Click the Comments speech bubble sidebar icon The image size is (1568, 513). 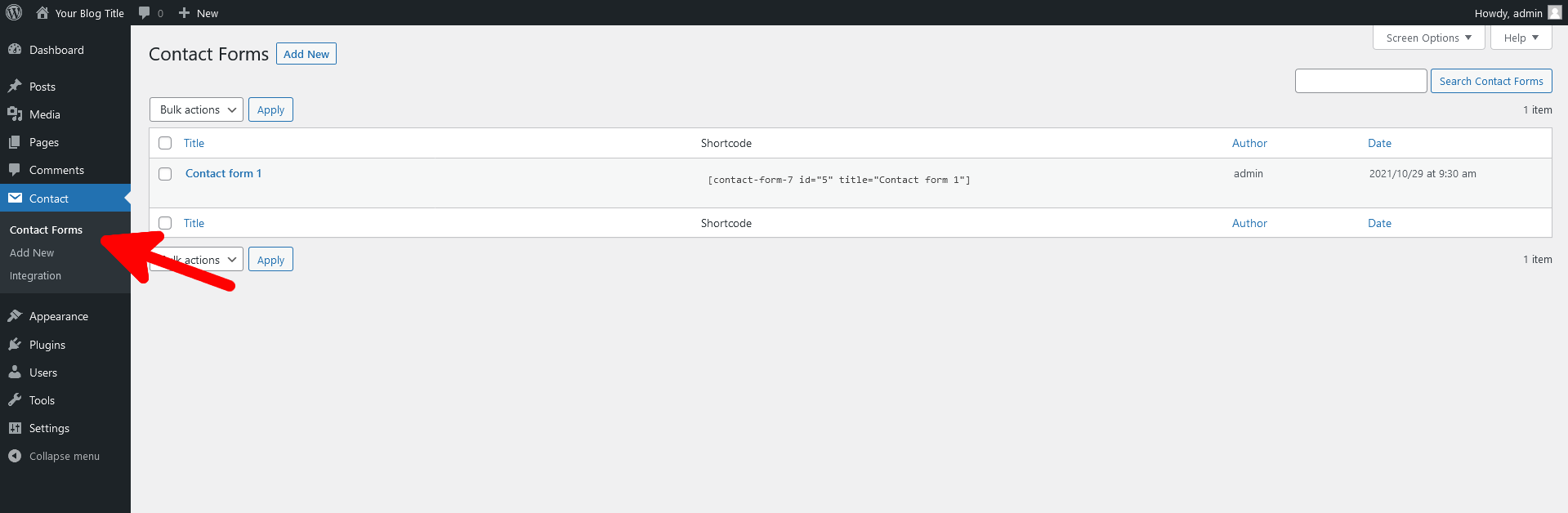(15, 170)
